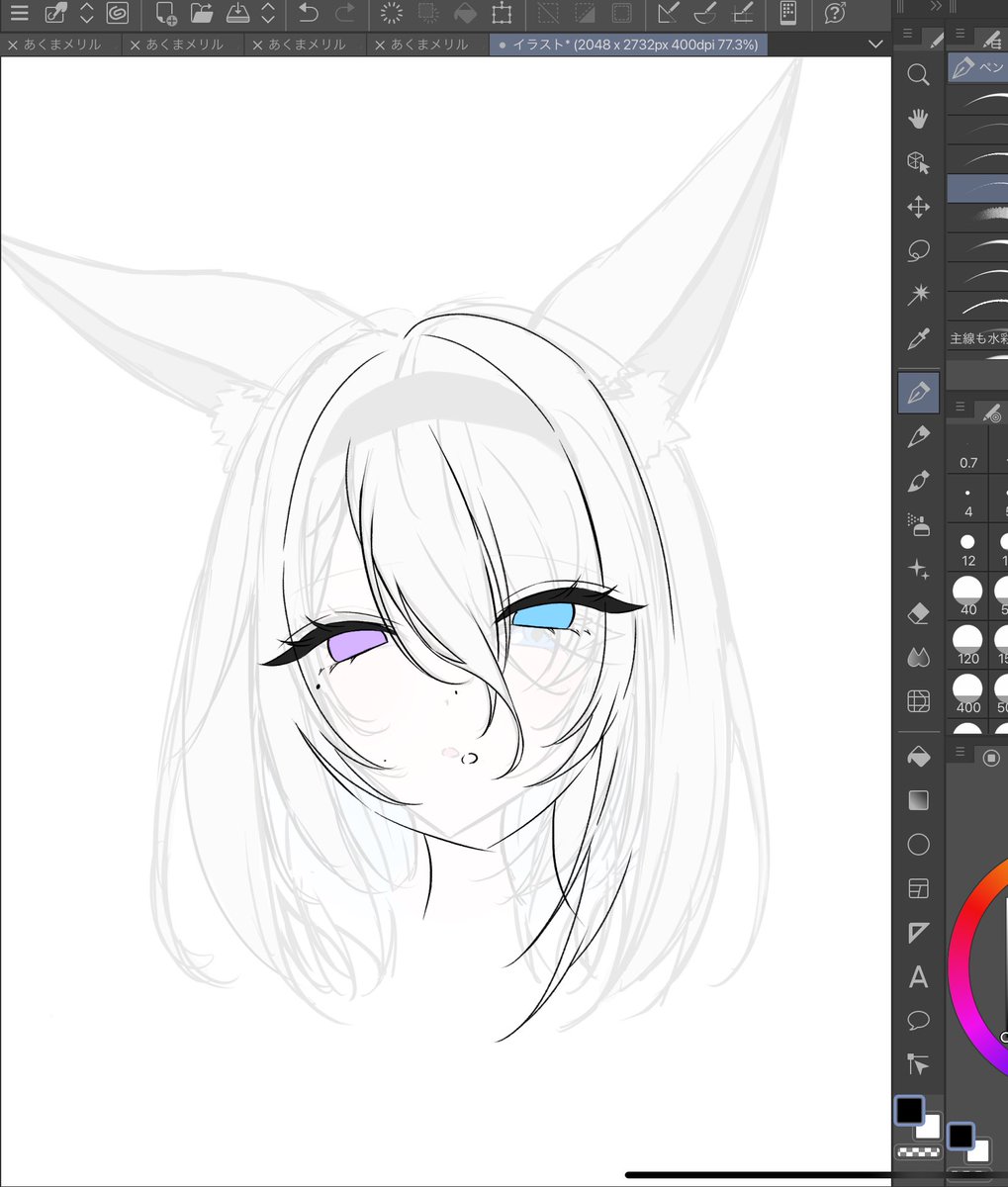Viewport: 1008px width, 1187px height.
Task: Click the fill bucket icon in command bar
Action: click(x=465, y=14)
